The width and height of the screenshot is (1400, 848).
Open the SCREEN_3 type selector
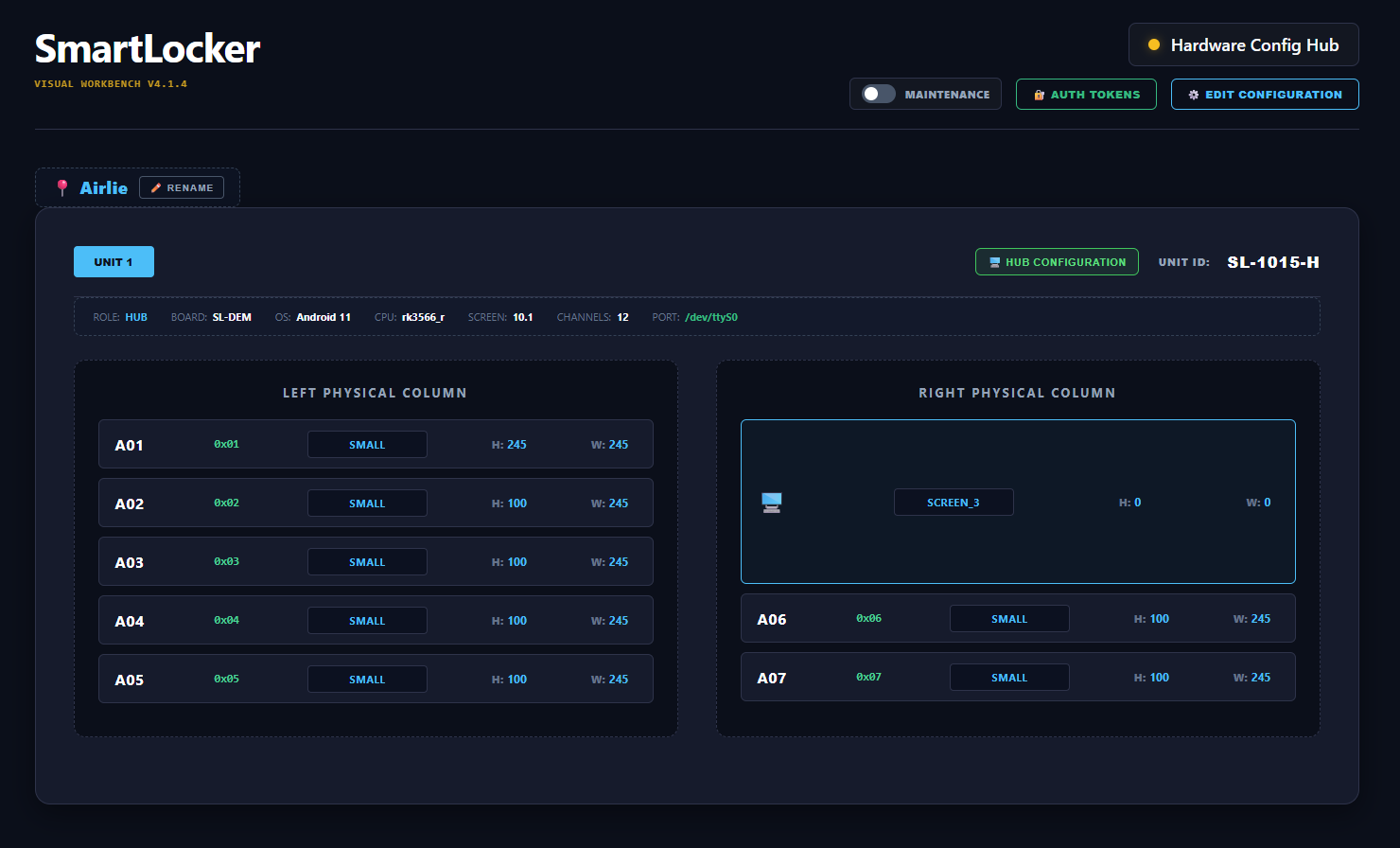coord(953,503)
